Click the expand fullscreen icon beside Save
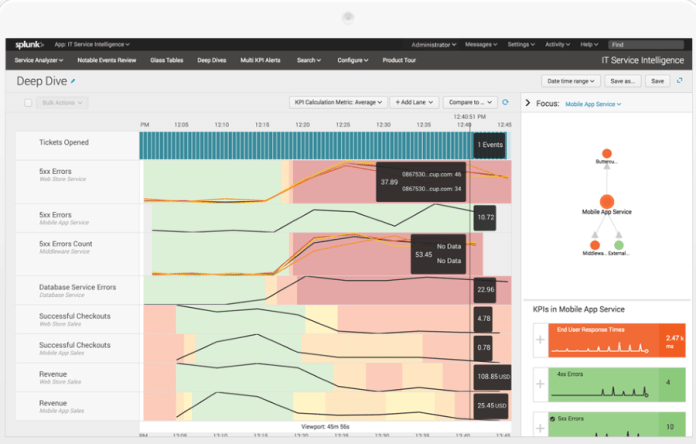Image resolution: width=696 pixels, height=444 pixels. click(680, 81)
